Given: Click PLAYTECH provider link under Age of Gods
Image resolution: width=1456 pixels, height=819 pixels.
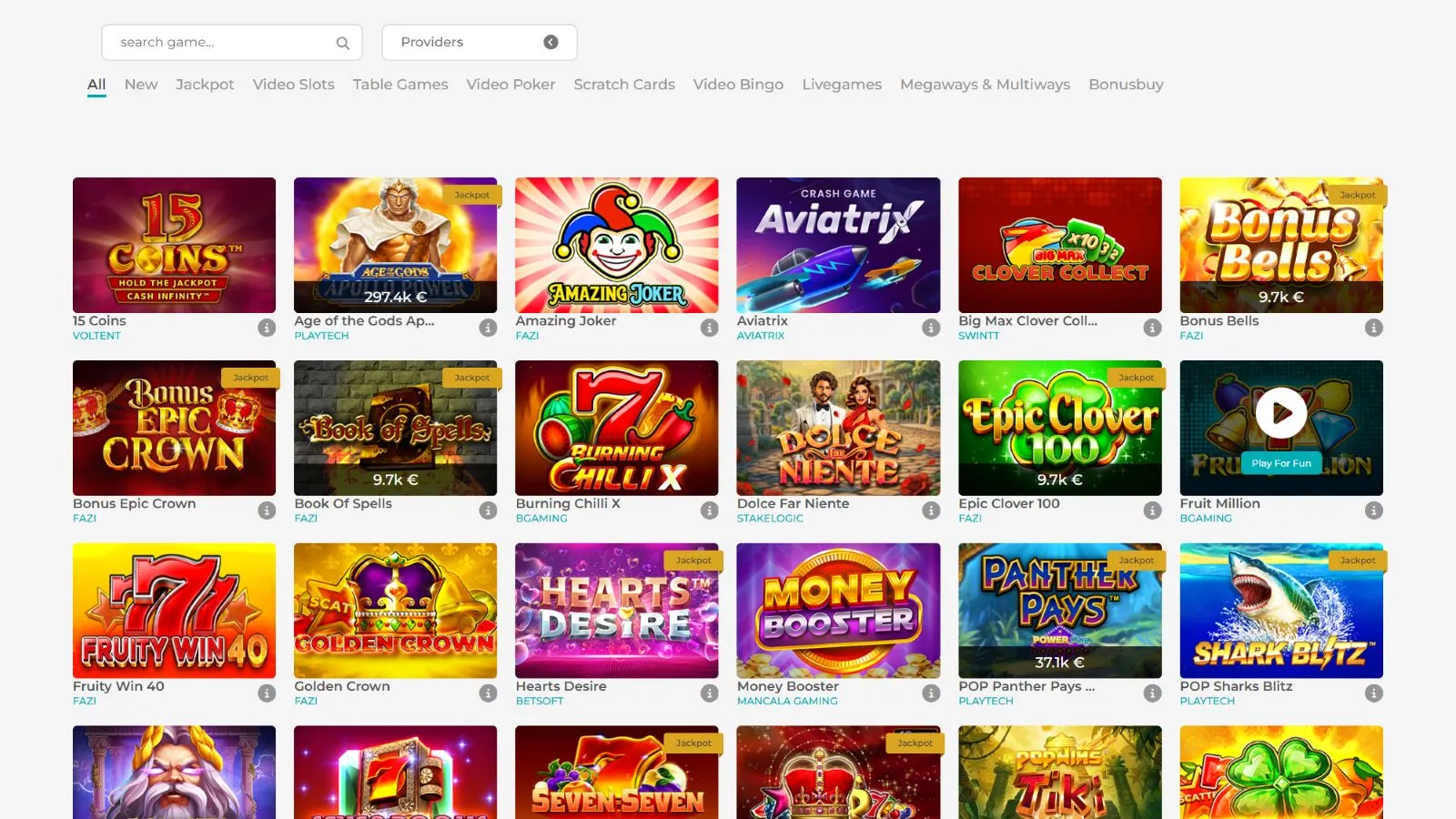Looking at the screenshot, I should tap(321, 336).
